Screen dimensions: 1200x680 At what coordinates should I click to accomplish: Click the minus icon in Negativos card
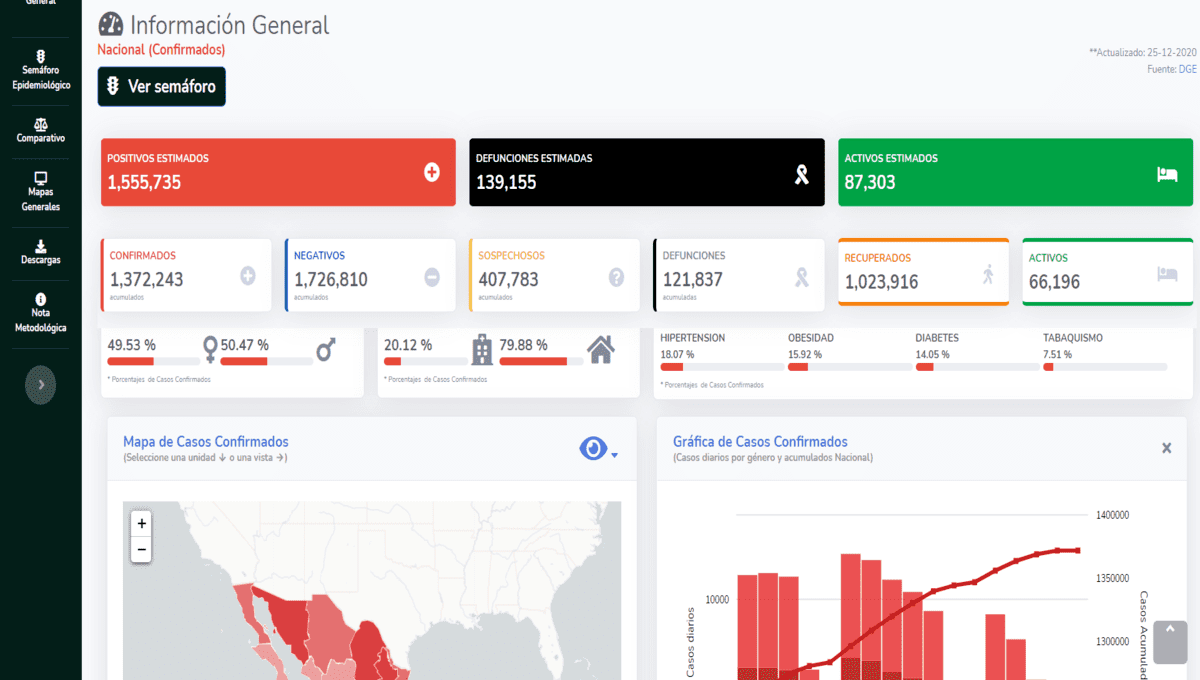(x=432, y=277)
